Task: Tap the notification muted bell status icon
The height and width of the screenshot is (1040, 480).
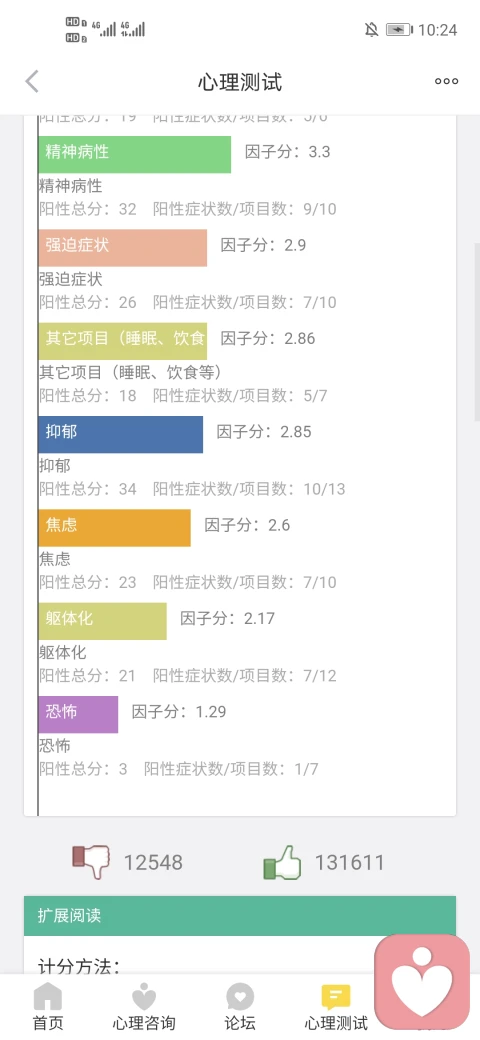Action: tap(371, 29)
